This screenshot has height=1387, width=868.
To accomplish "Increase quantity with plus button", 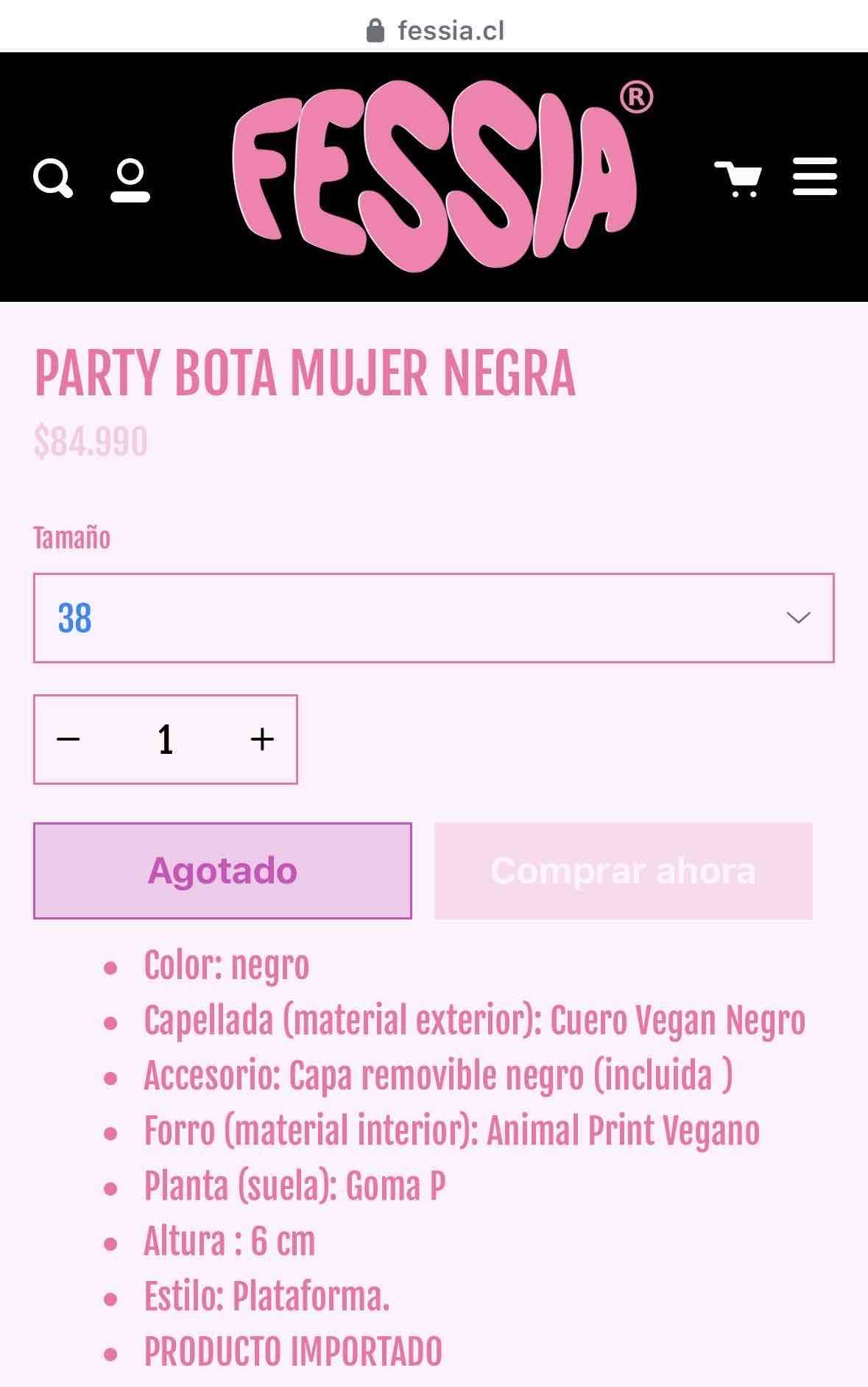I will coord(262,738).
